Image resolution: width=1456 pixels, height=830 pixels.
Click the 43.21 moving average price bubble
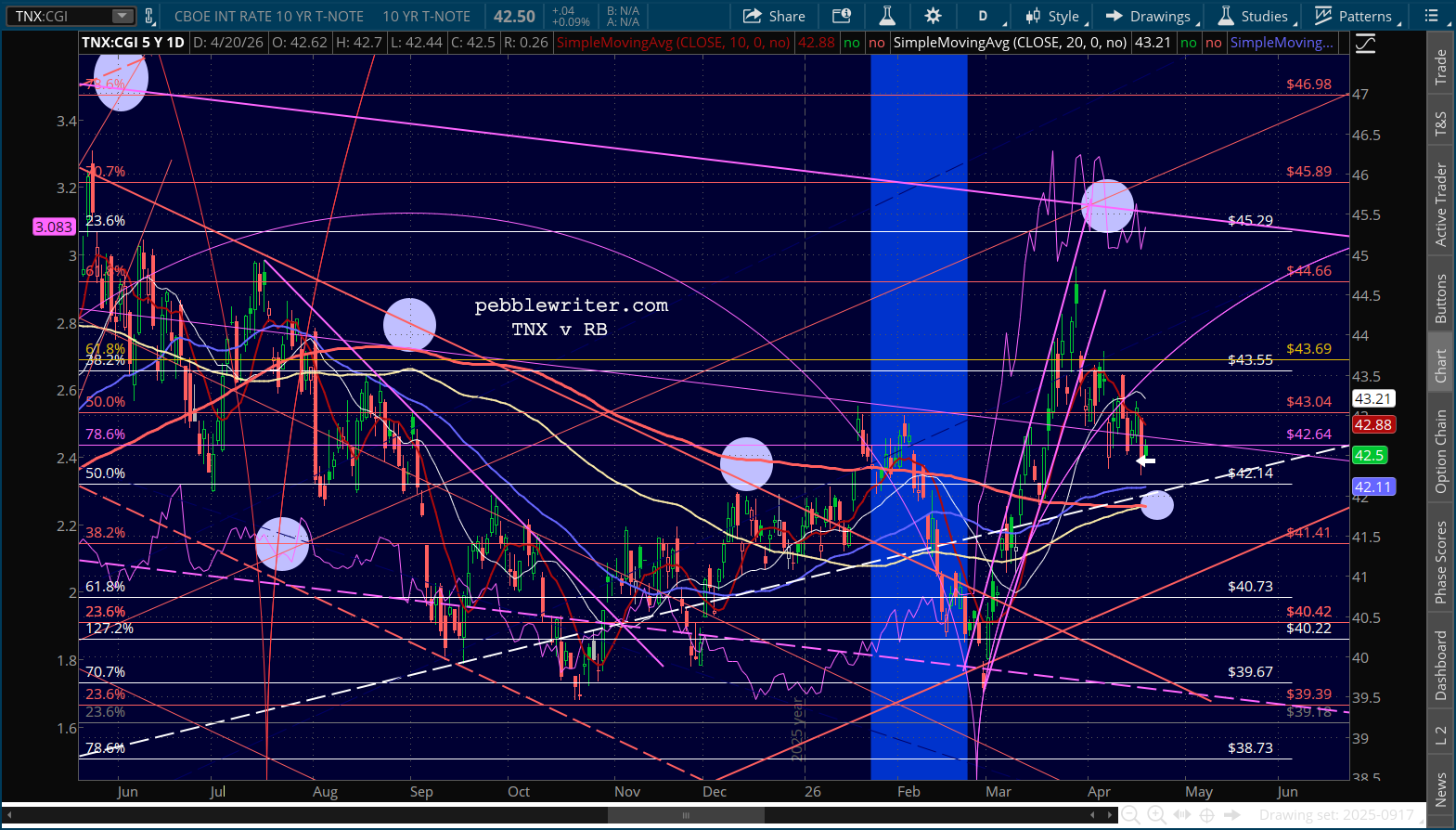[x=1372, y=399]
